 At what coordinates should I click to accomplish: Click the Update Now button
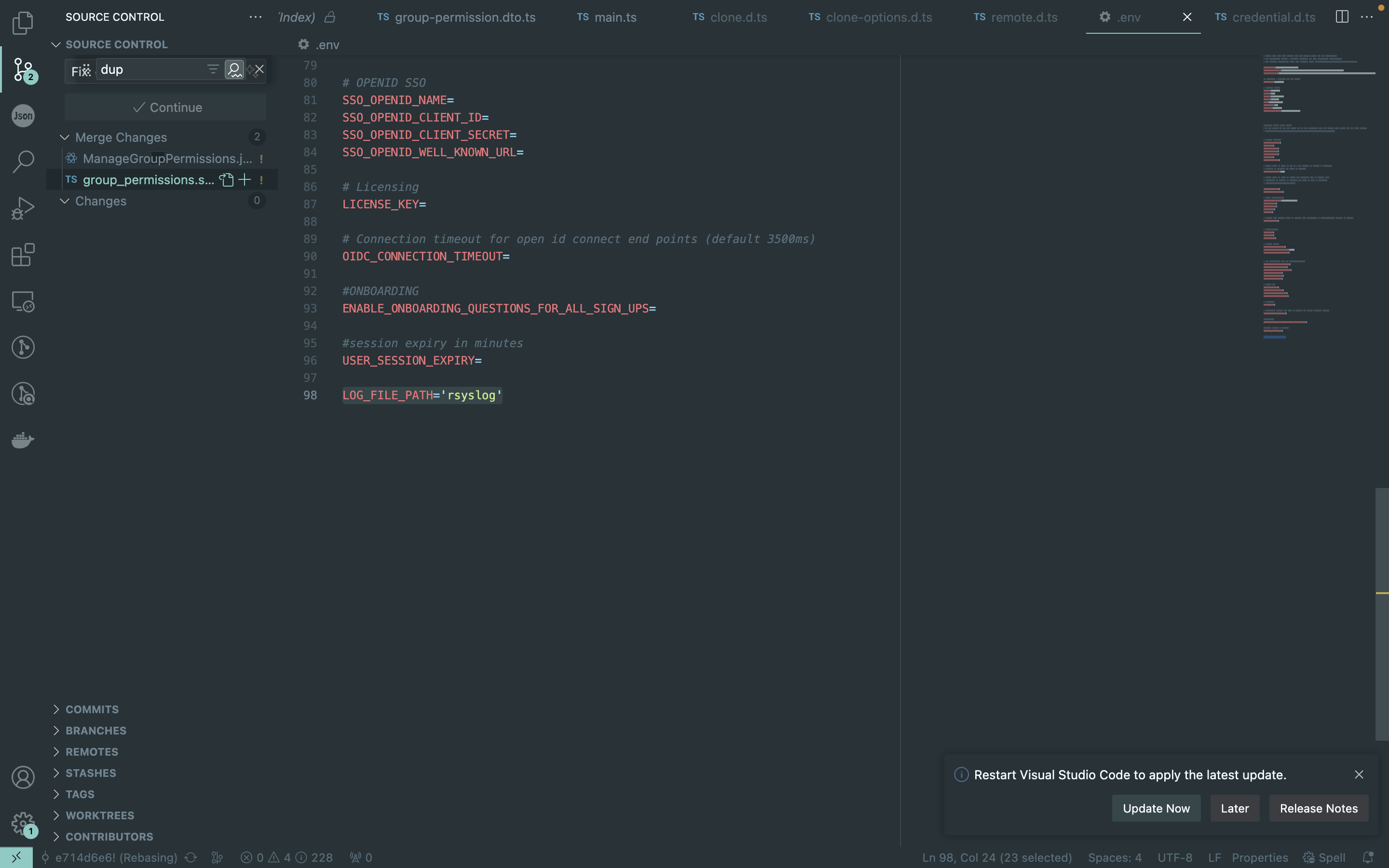[1156, 808]
